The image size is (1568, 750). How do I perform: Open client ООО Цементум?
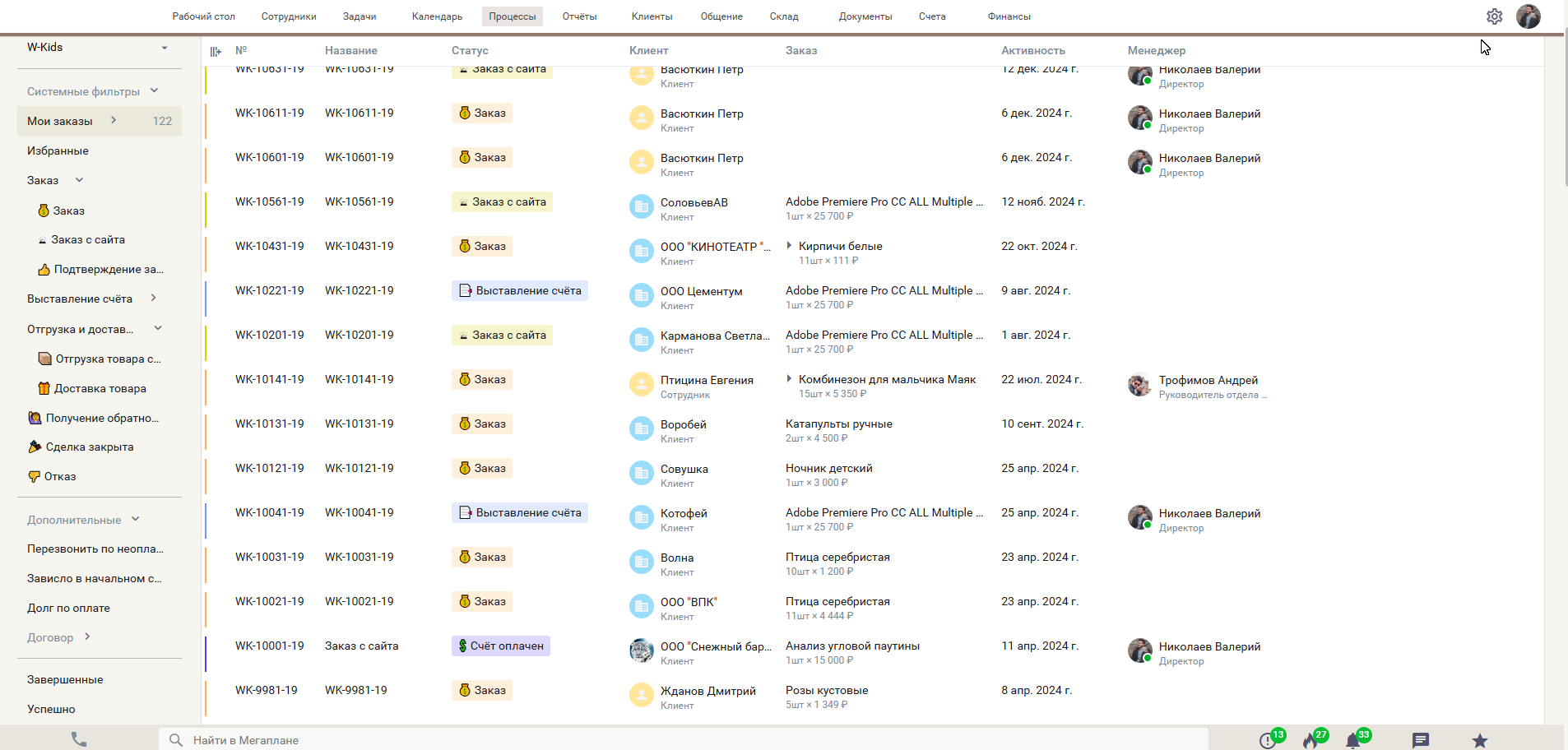click(x=701, y=291)
